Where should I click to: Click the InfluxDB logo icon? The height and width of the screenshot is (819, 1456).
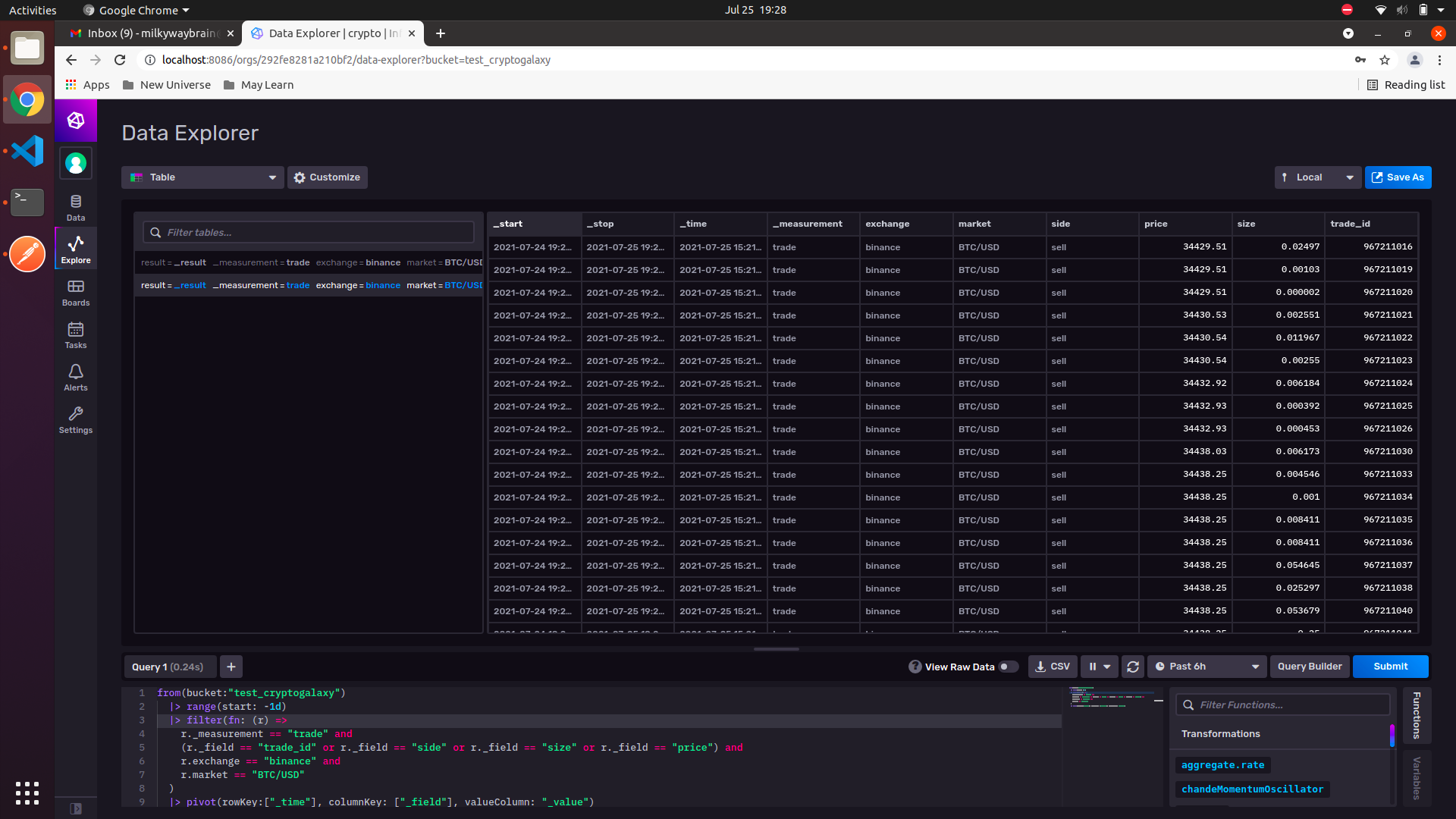tap(76, 121)
